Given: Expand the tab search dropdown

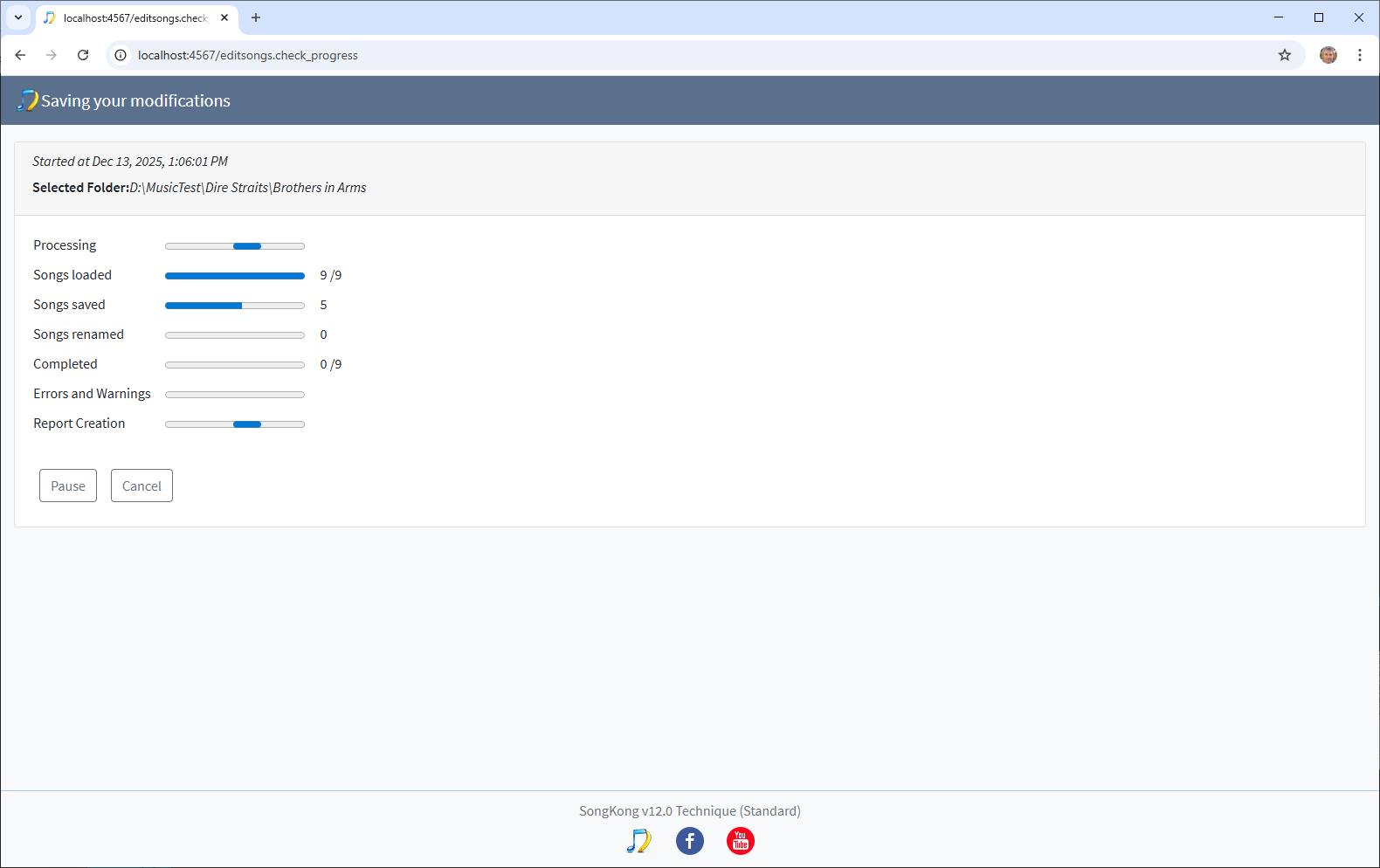Looking at the screenshot, I should pos(18,17).
